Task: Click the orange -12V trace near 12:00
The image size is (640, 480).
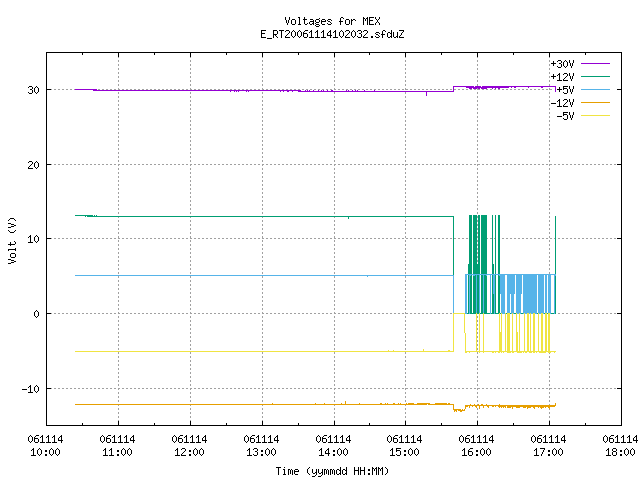Action: click(190, 404)
